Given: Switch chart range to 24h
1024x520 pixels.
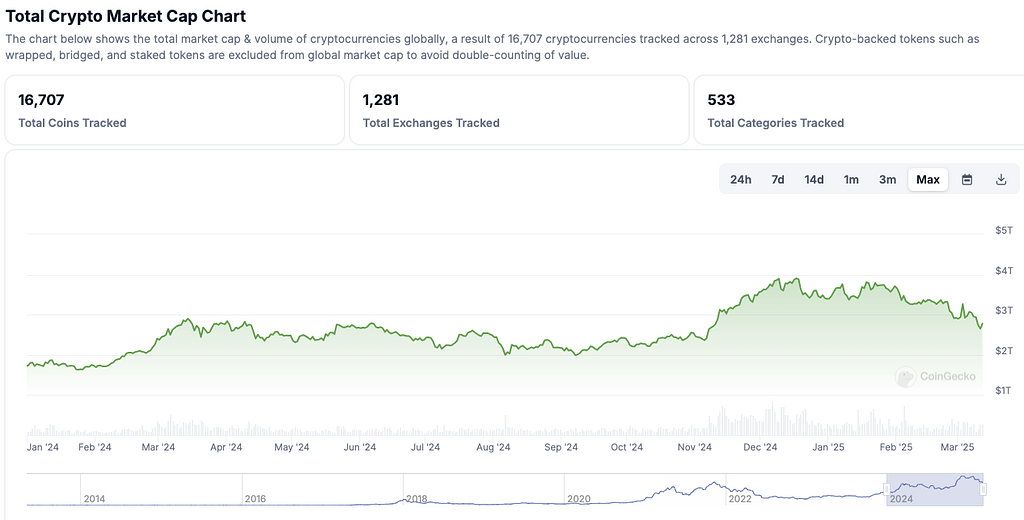Looking at the screenshot, I should tap(741, 180).
